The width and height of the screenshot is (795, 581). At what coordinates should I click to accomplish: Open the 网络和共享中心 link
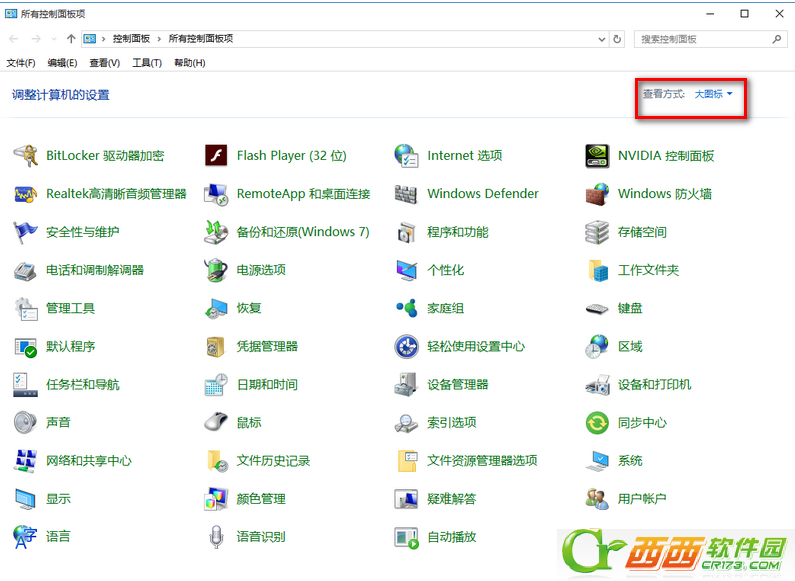[x=89, y=461]
